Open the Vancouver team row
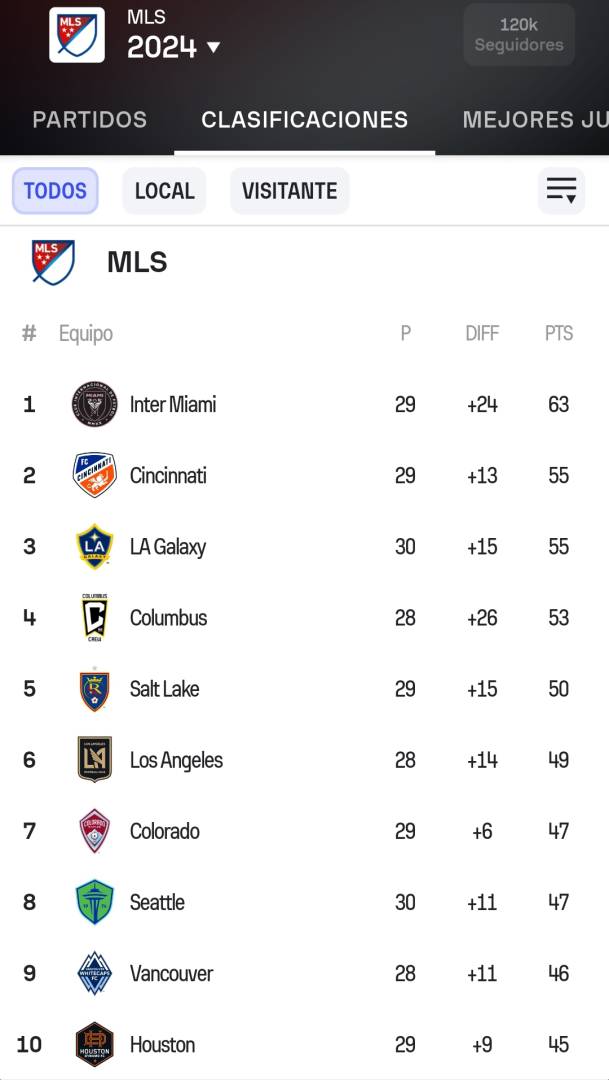 pos(304,973)
